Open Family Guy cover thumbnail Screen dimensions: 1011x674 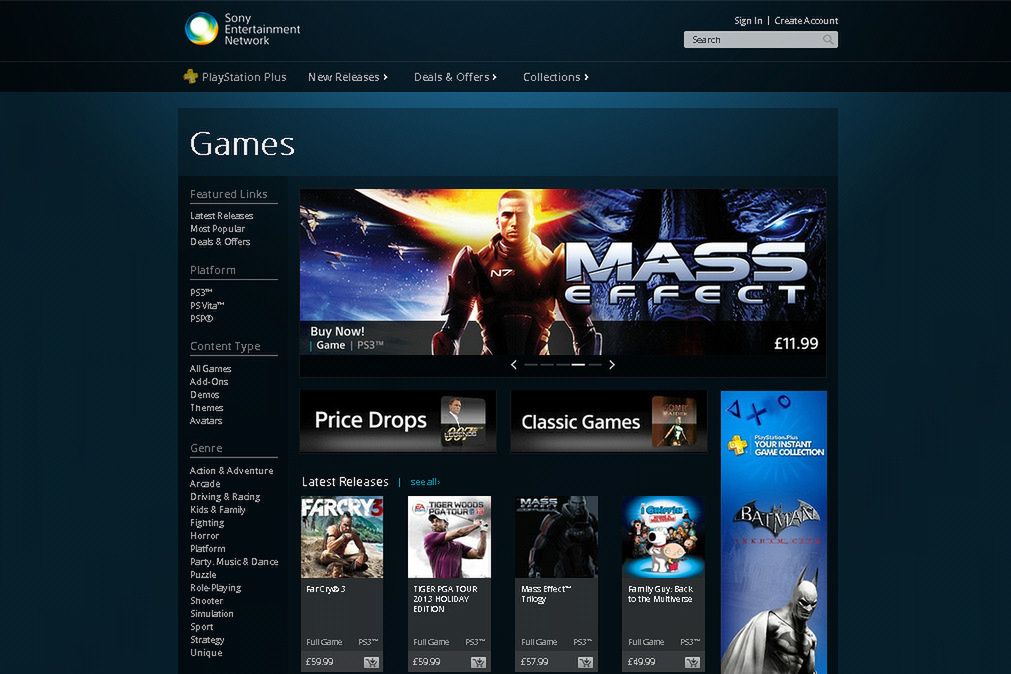click(663, 537)
